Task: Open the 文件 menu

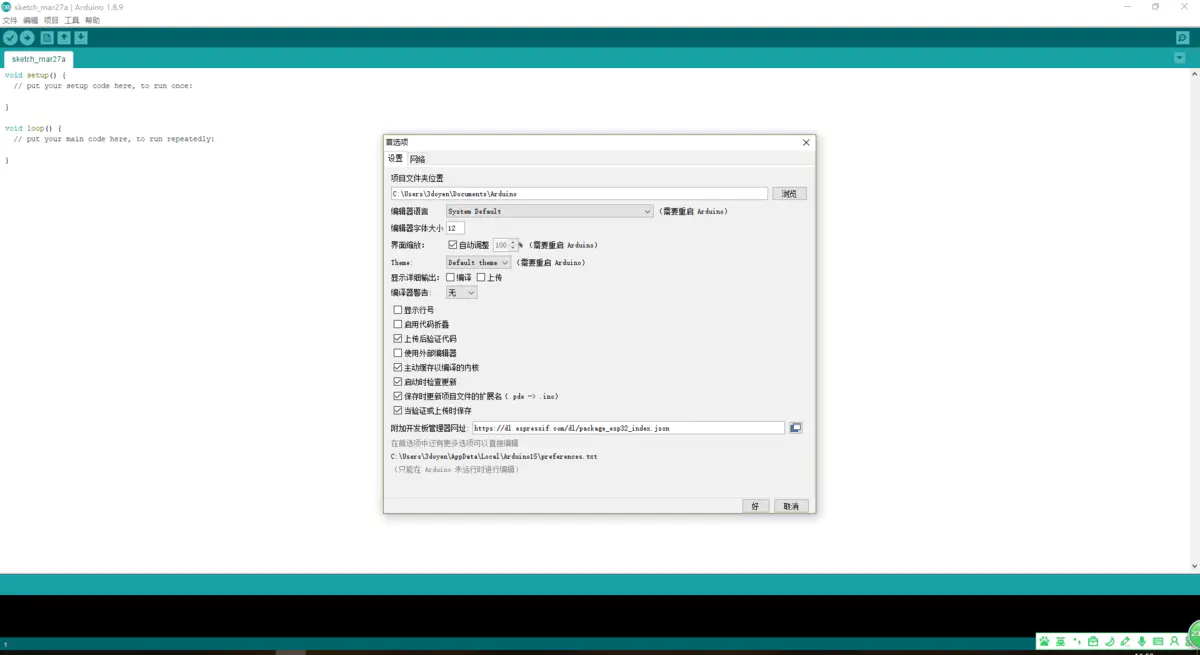Action: 10,20
